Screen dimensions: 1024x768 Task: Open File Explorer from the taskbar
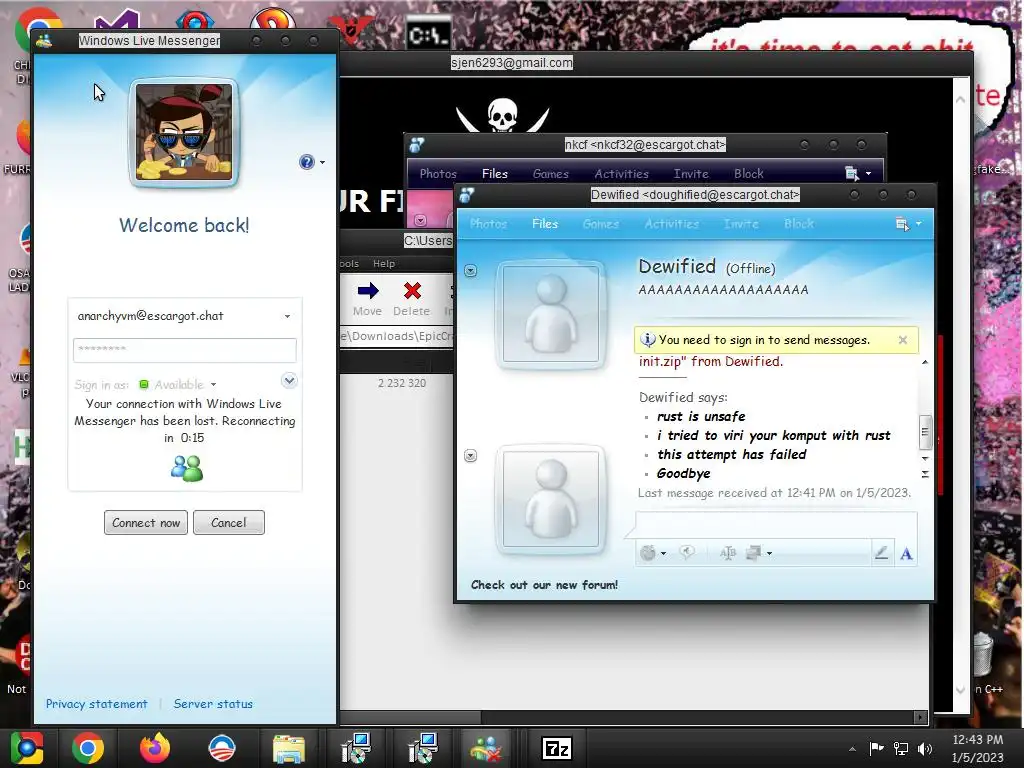tap(288, 748)
